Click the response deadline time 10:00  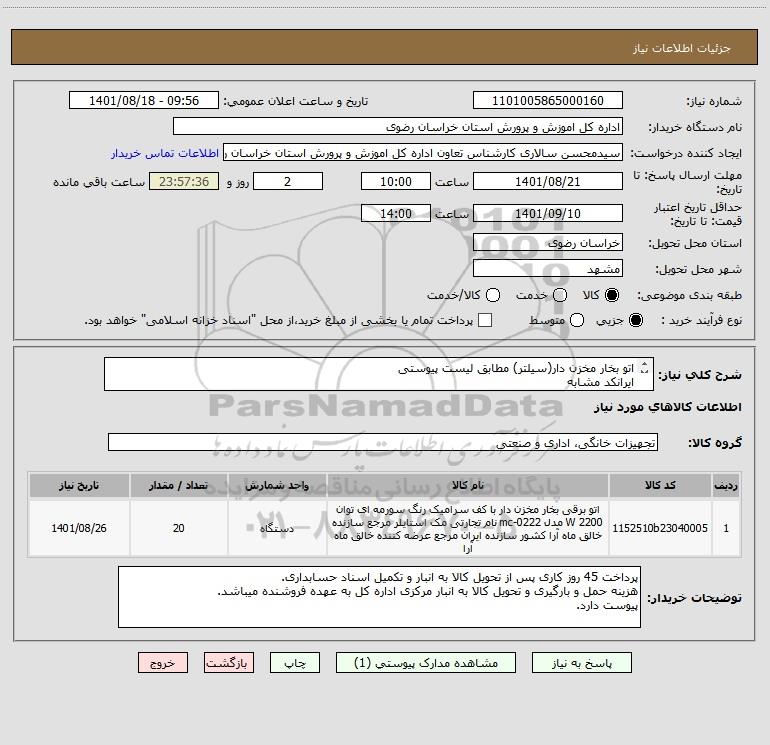pyautogui.click(x=396, y=182)
